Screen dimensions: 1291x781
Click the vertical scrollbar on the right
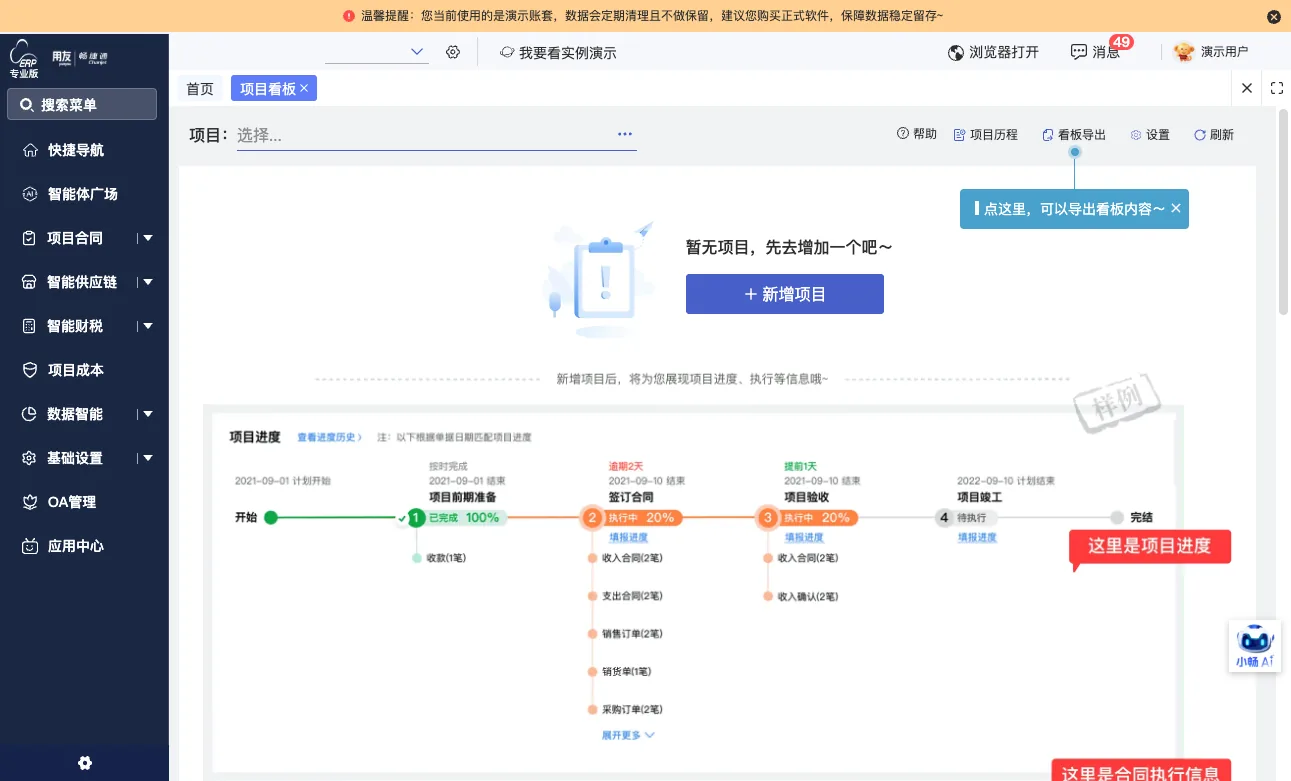[1283, 210]
